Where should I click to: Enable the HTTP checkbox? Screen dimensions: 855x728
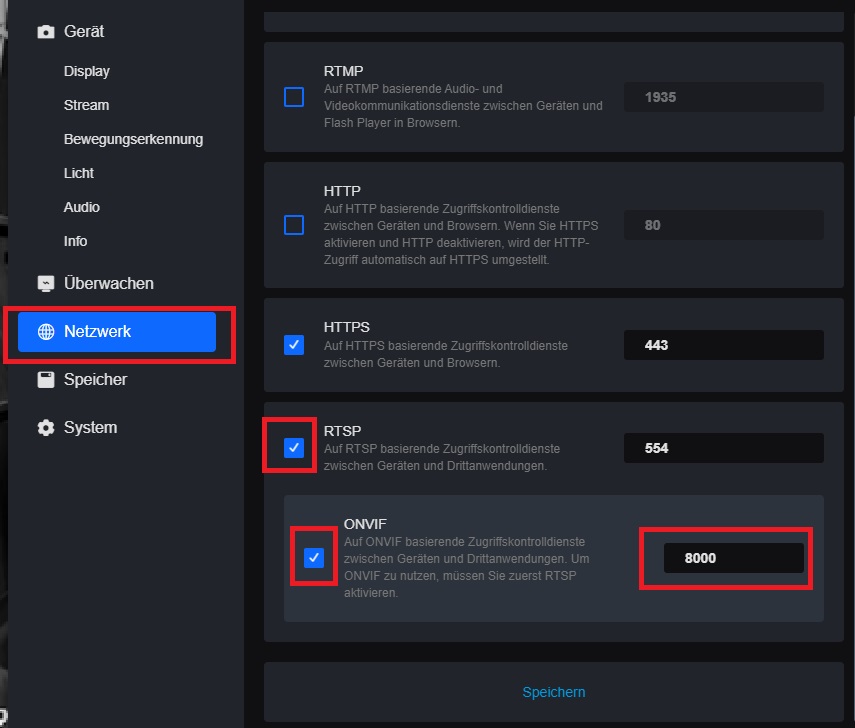tap(294, 225)
